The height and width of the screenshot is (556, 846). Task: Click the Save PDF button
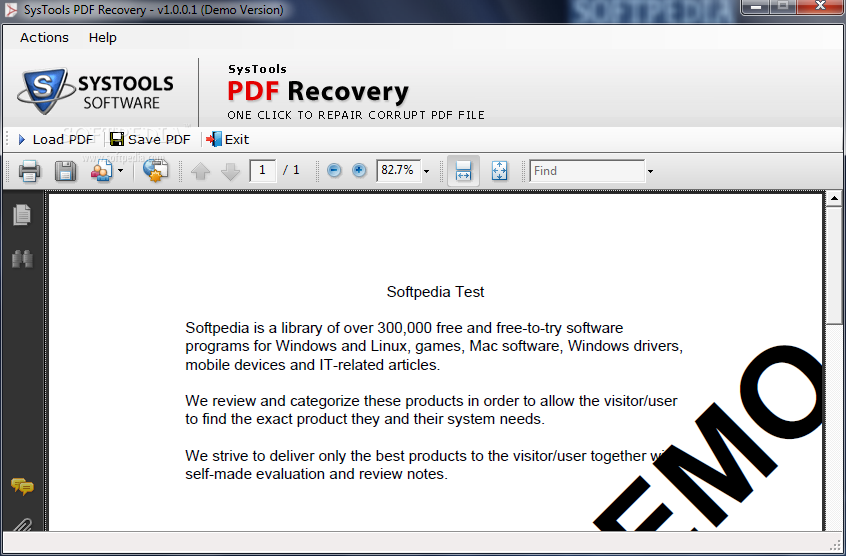tap(151, 140)
